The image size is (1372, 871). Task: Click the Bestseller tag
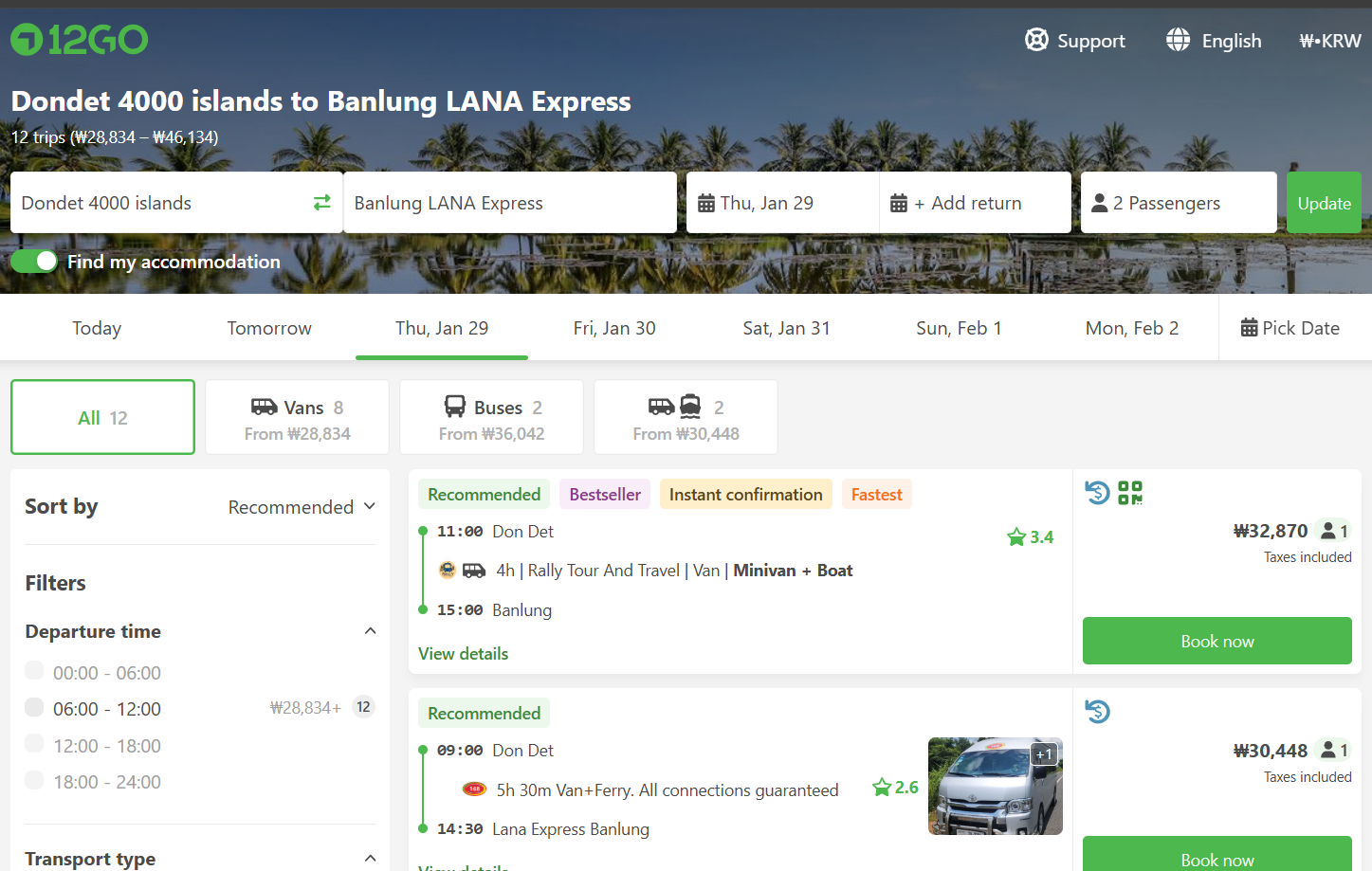click(x=605, y=494)
